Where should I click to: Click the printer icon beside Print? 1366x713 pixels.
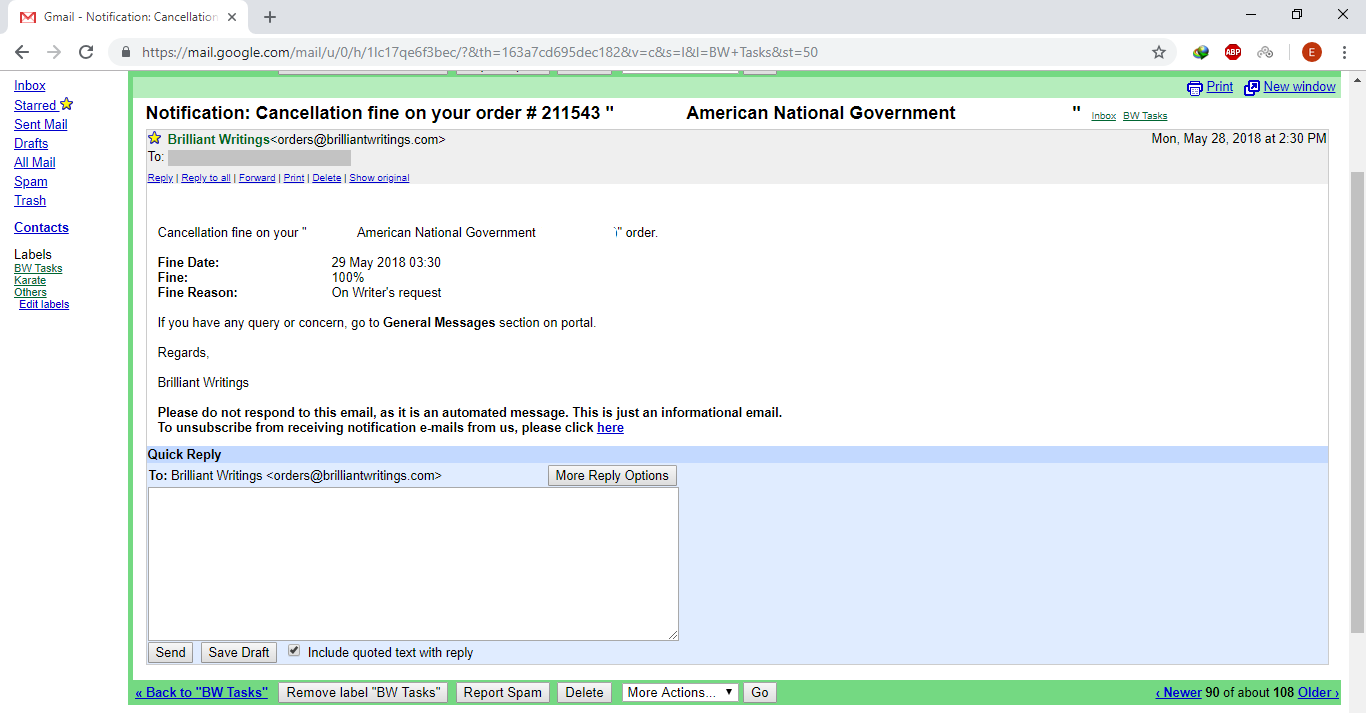(1195, 88)
